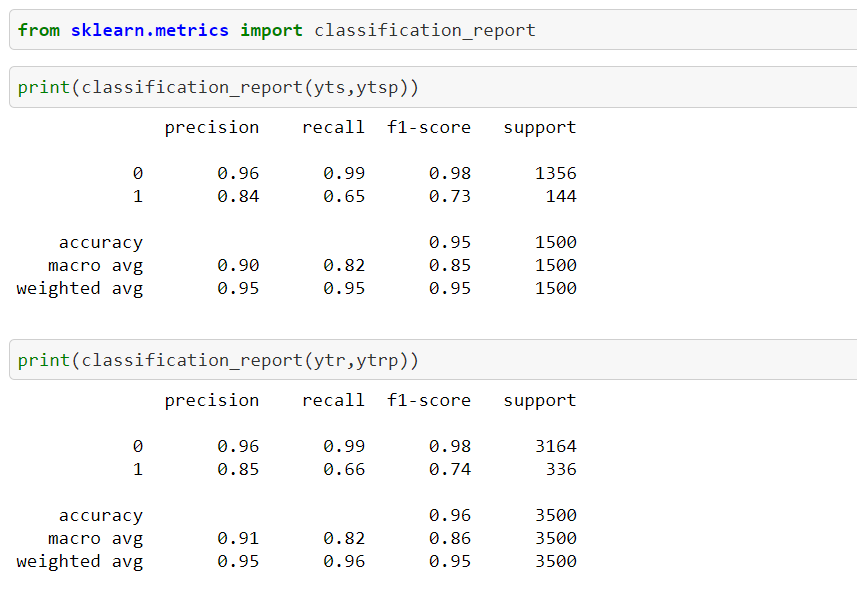Image resolution: width=857 pixels, height=609 pixels.
Task: Click support value 336 in second report
Action: tap(561, 469)
